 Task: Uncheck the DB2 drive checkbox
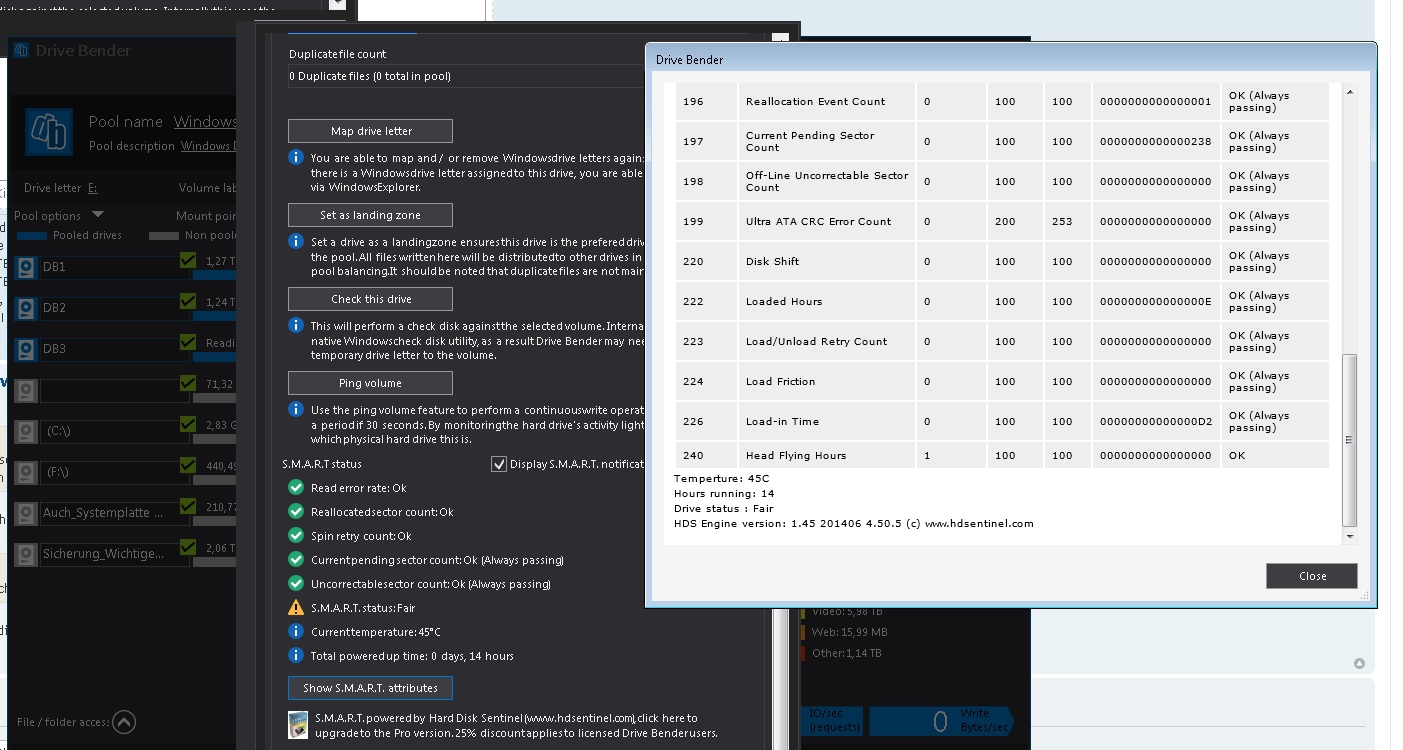[x=187, y=301]
